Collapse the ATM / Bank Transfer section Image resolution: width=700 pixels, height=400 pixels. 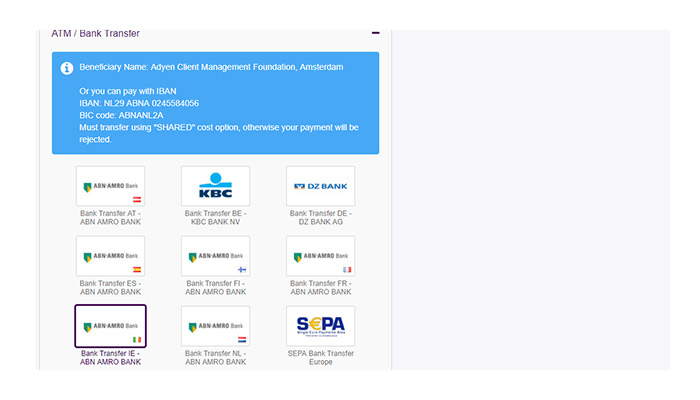click(x=375, y=33)
